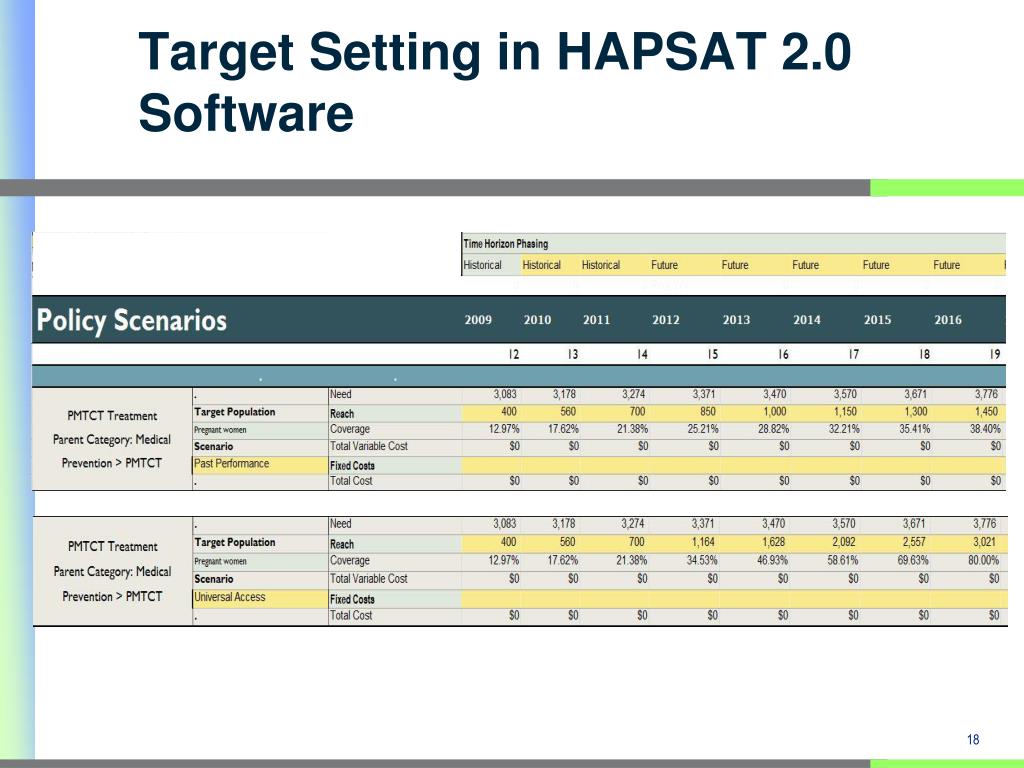Screen dimensions: 1024x768
Task: Click the Pregnant women label in Past Performance table
Action: [220, 430]
